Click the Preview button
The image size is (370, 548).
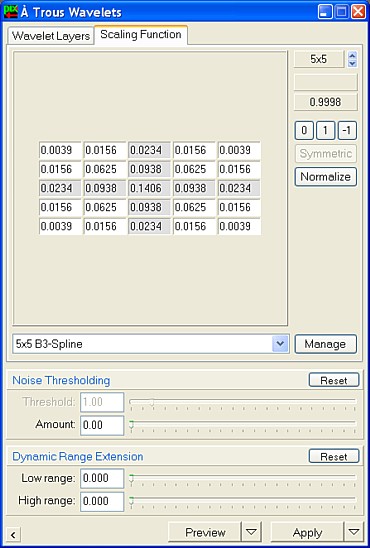pyautogui.click(x=205, y=532)
